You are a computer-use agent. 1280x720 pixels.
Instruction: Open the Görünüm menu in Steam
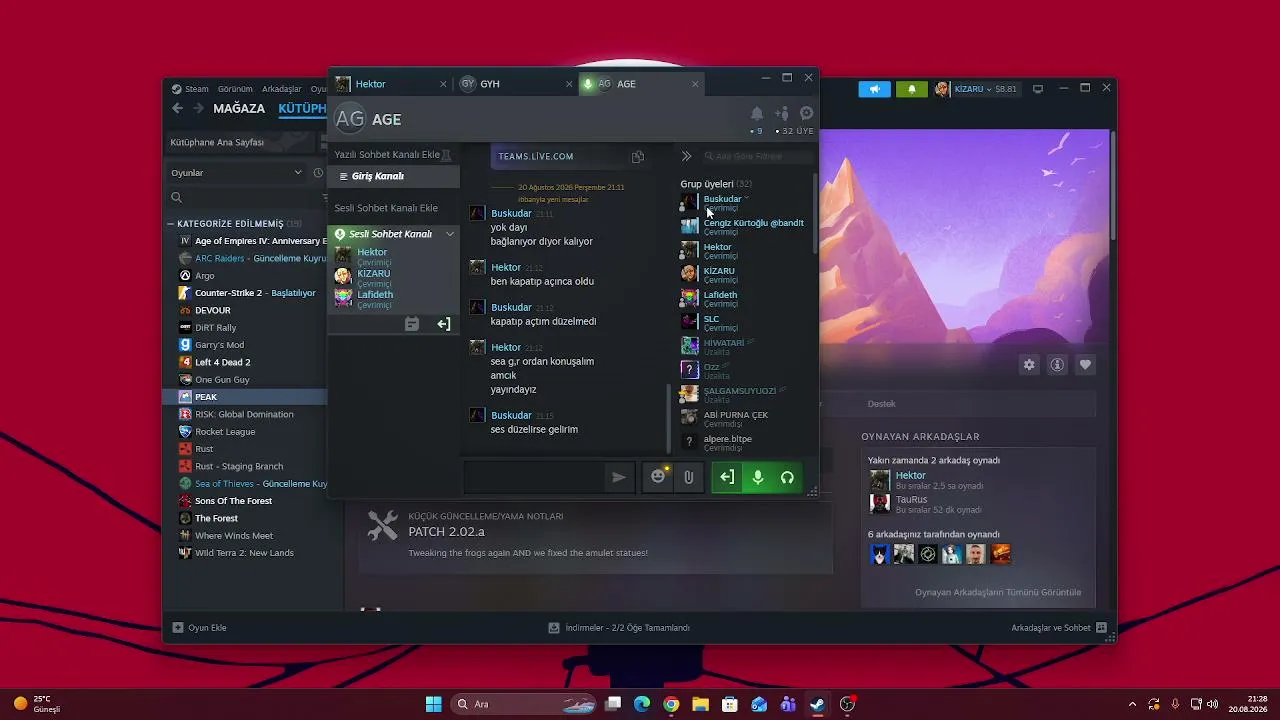[x=235, y=89]
